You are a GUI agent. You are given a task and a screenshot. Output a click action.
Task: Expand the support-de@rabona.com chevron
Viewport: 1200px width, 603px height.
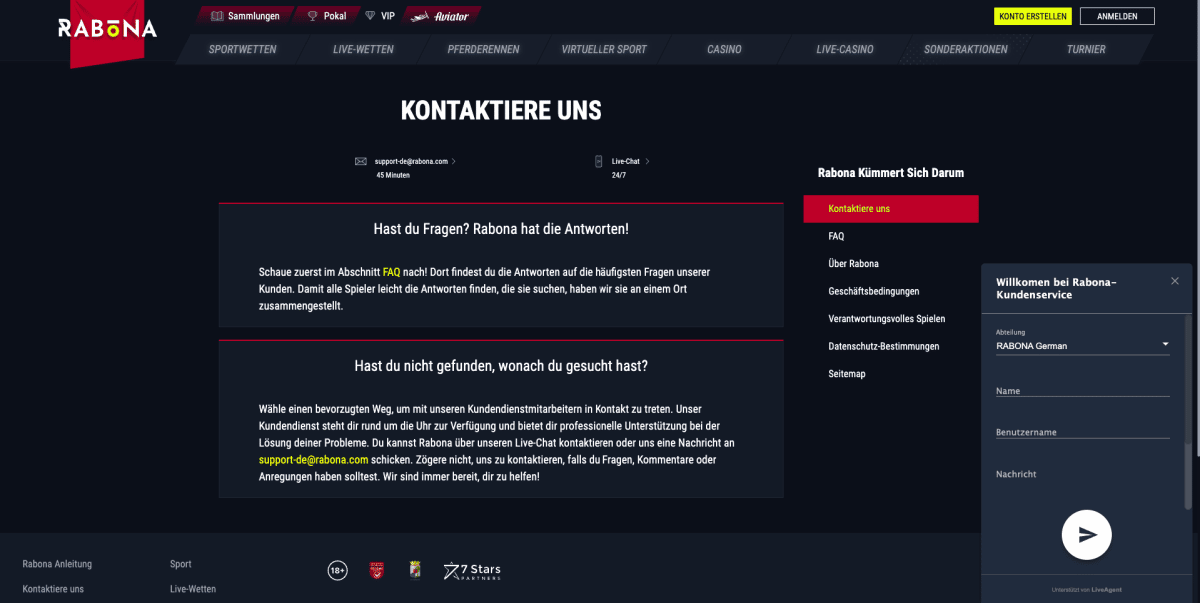point(454,161)
